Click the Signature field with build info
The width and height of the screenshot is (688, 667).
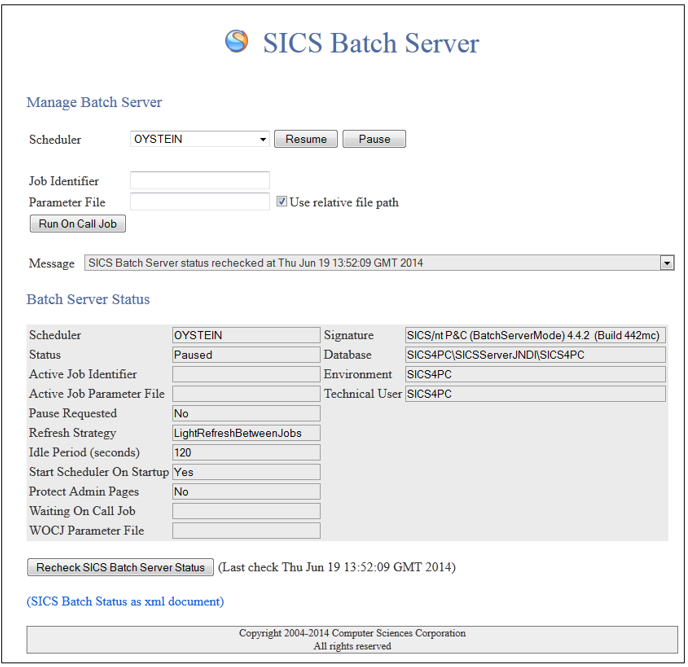(x=535, y=335)
